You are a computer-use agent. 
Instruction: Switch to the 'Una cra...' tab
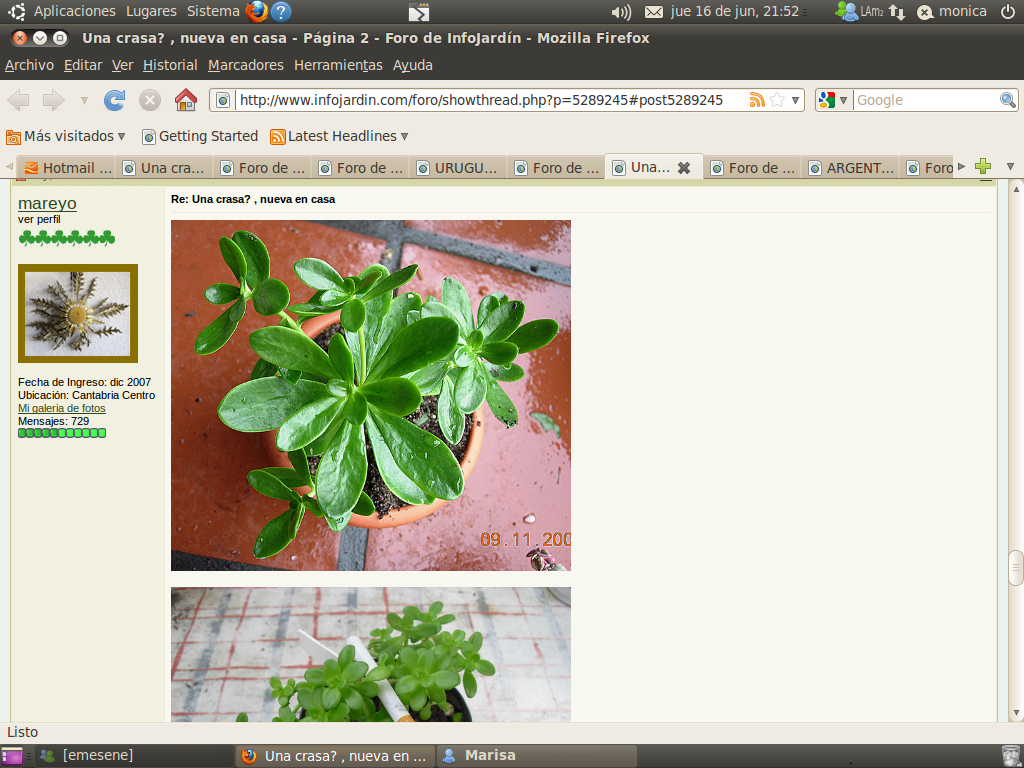tap(165, 168)
